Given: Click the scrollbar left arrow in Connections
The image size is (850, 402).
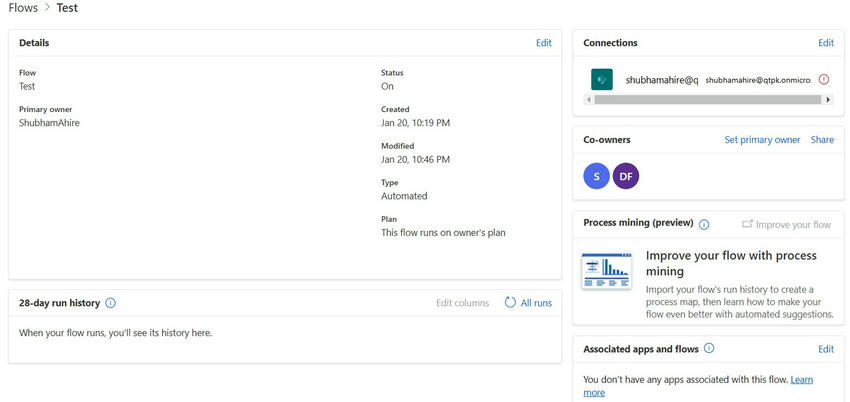Looking at the screenshot, I should 588,100.
